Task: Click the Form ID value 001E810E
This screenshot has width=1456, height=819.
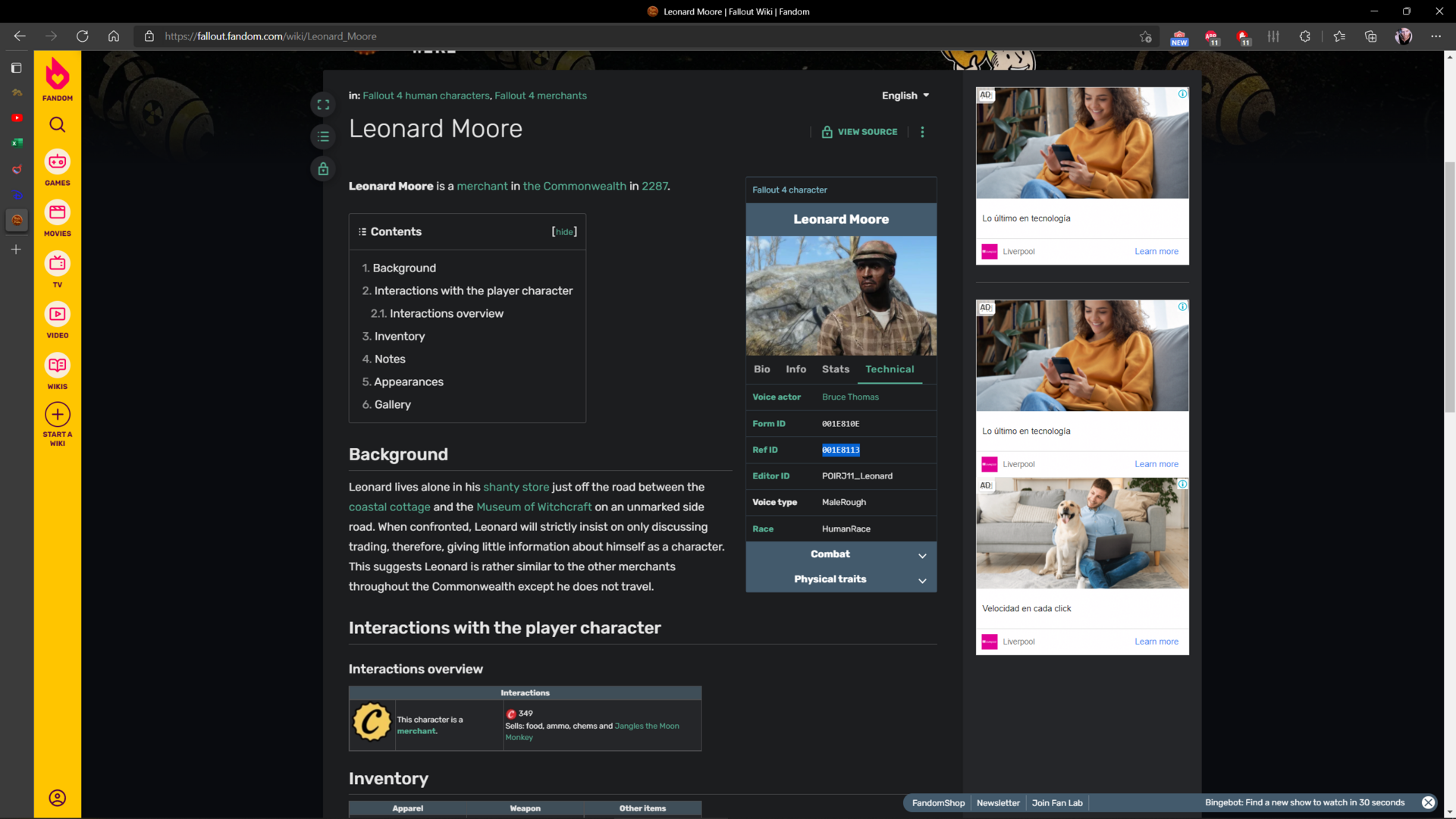Action: pos(840,424)
